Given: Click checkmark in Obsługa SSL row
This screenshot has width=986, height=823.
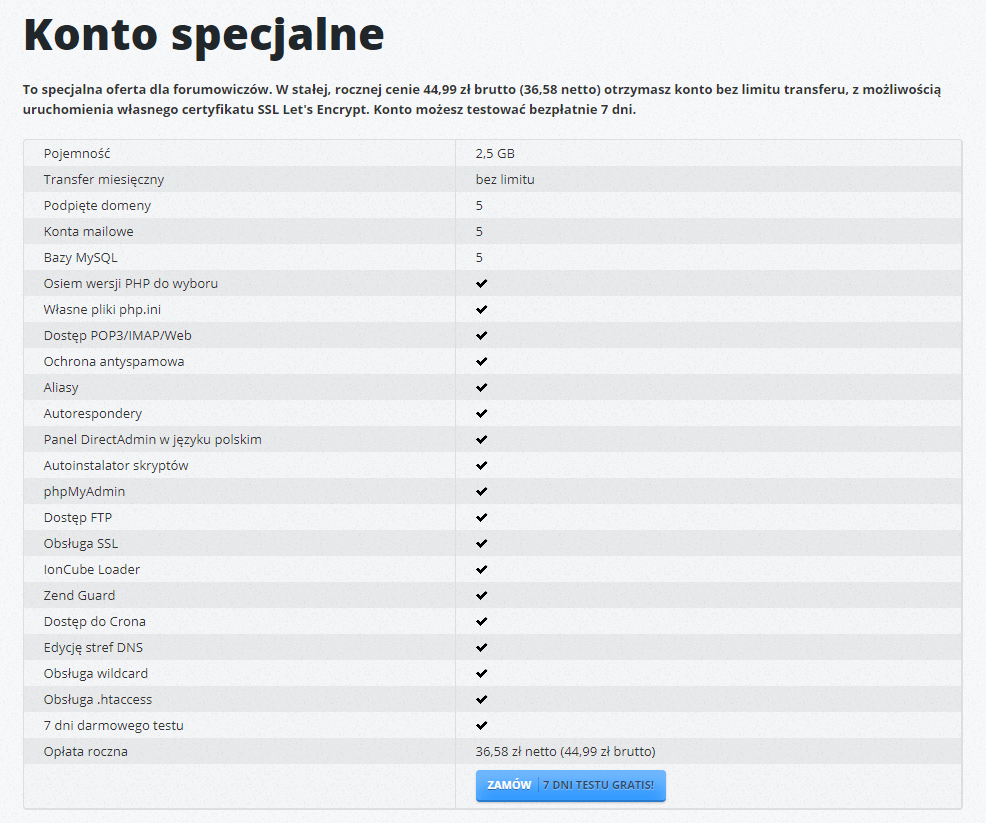Looking at the screenshot, I should click(x=481, y=543).
